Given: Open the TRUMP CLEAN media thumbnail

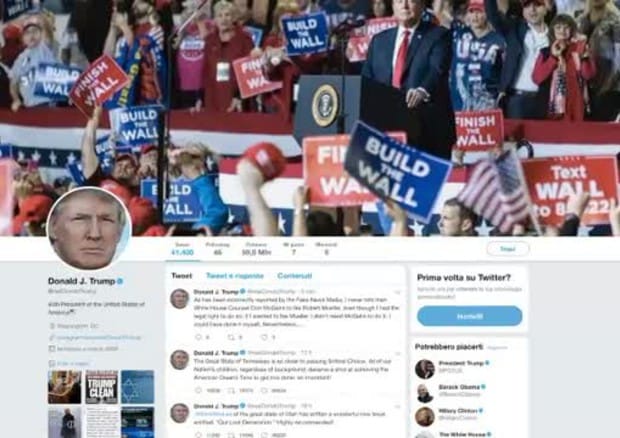Looking at the screenshot, I should [102, 387].
